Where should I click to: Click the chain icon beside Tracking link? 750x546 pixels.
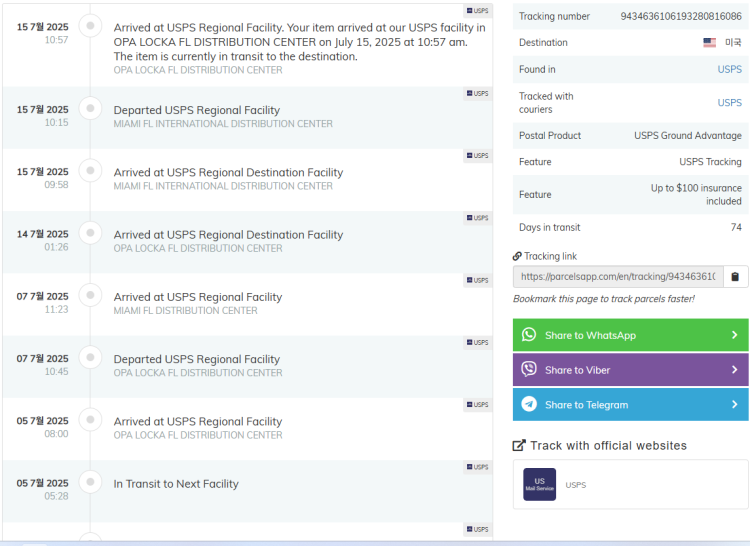coord(517,256)
